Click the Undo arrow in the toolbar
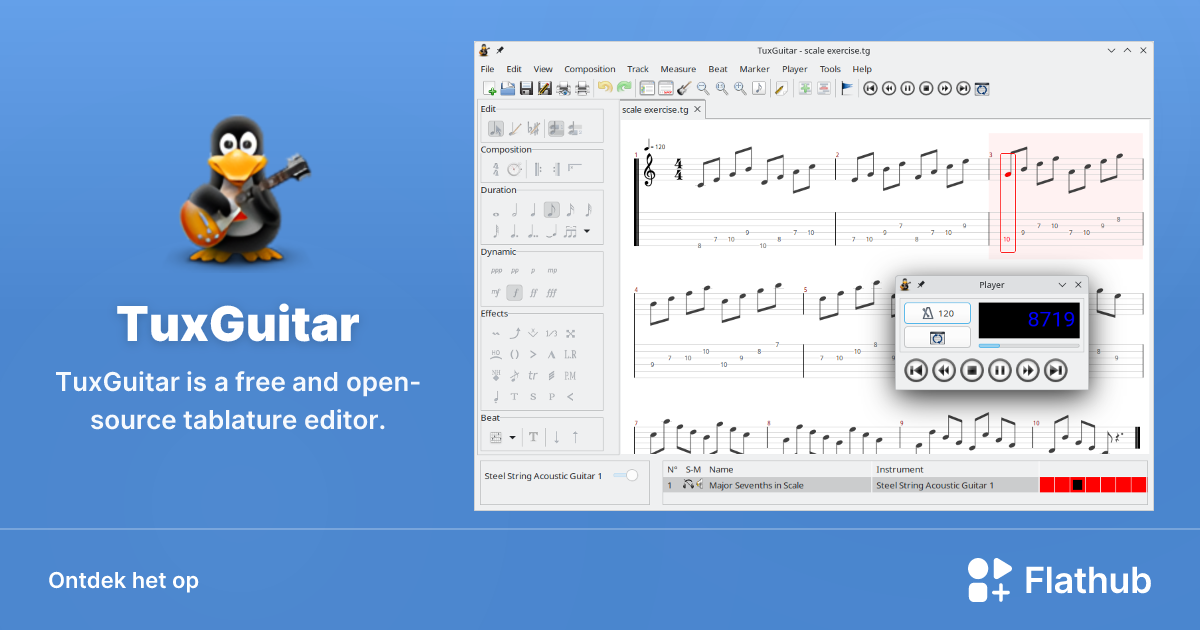This screenshot has height=630, width=1200. 605,86
